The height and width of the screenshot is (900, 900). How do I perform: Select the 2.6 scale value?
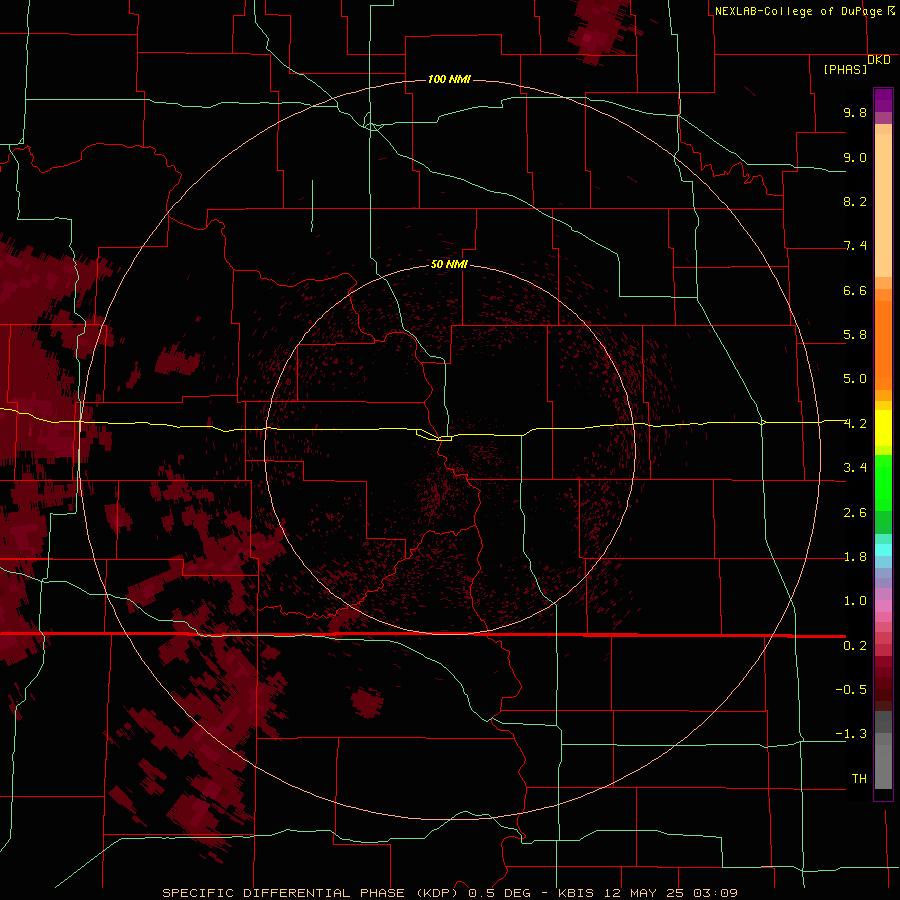tap(855, 513)
